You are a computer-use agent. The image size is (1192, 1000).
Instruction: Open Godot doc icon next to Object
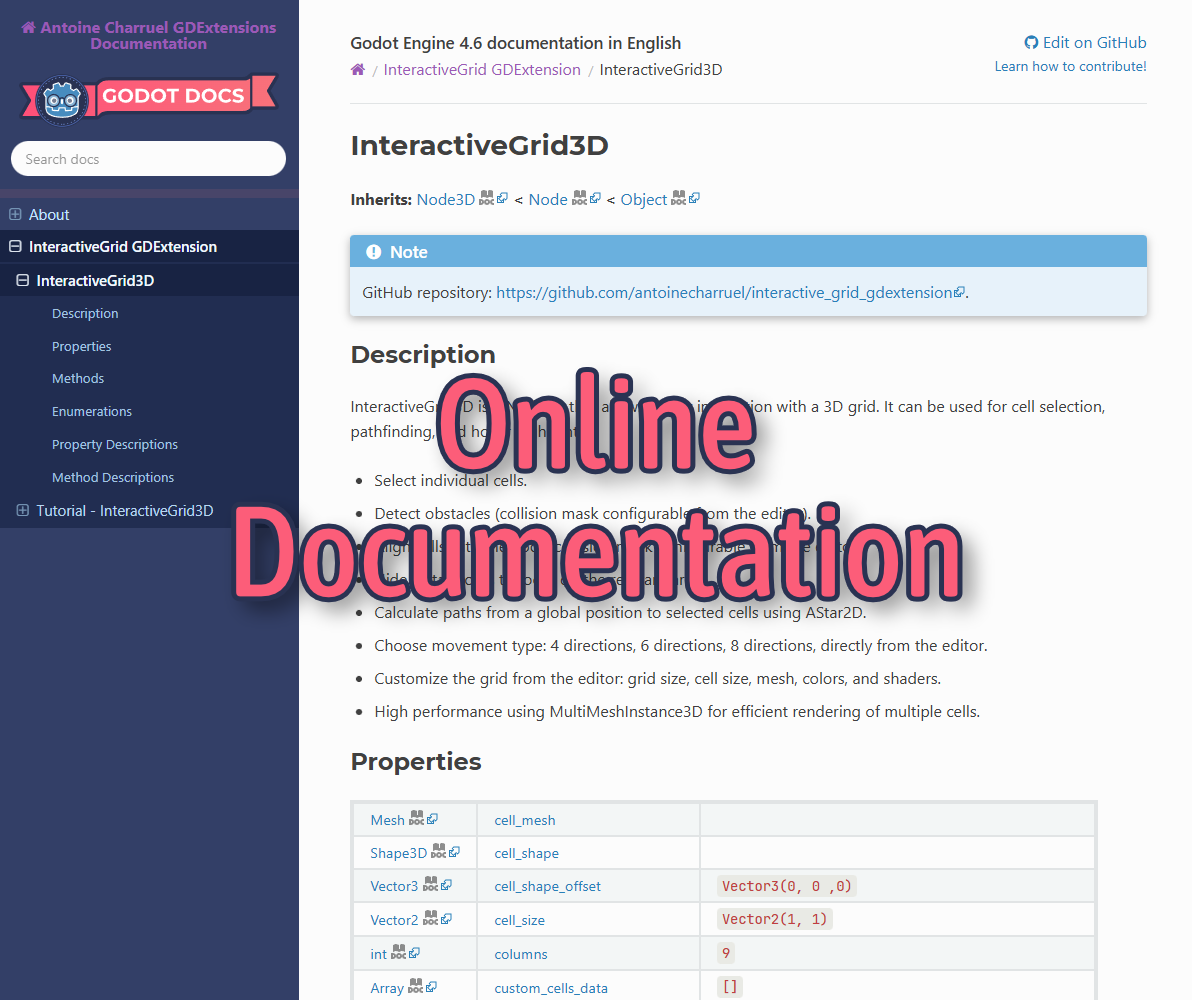pyautogui.click(x=678, y=198)
